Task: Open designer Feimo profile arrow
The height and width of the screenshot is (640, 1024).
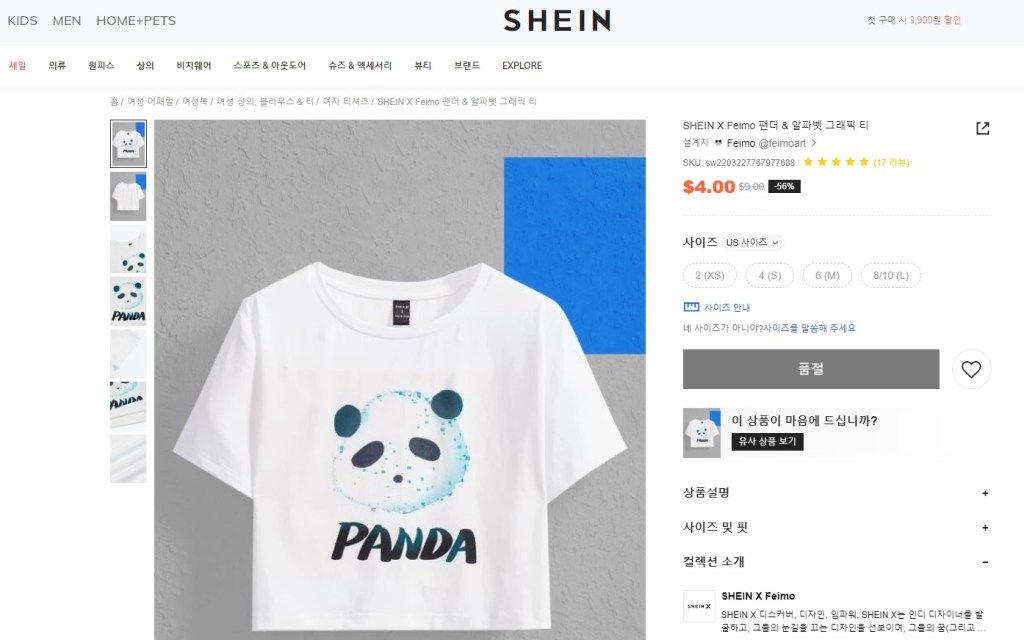Action: click(x=814, y=143)
